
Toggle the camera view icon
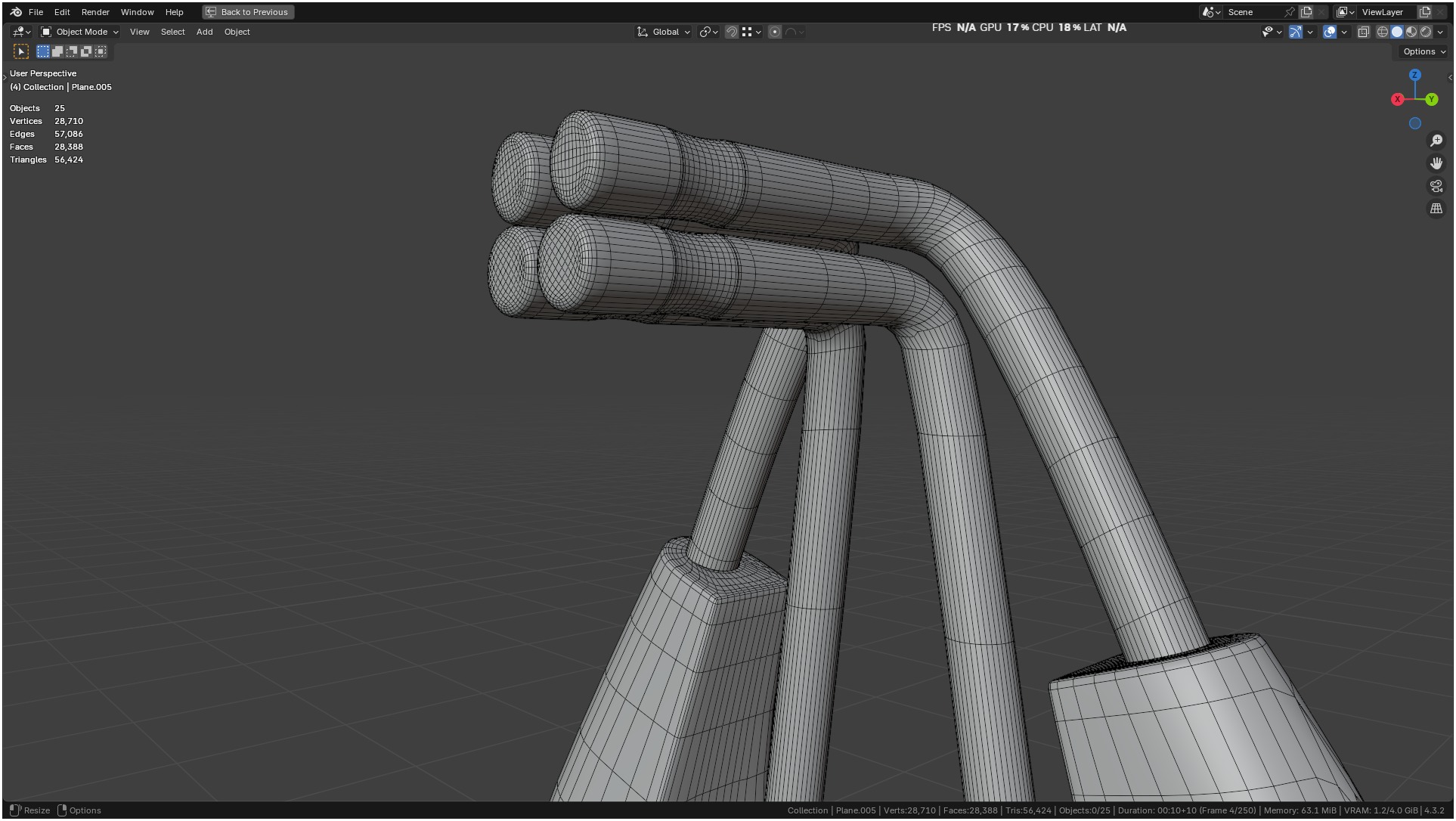coord(1436,186)
